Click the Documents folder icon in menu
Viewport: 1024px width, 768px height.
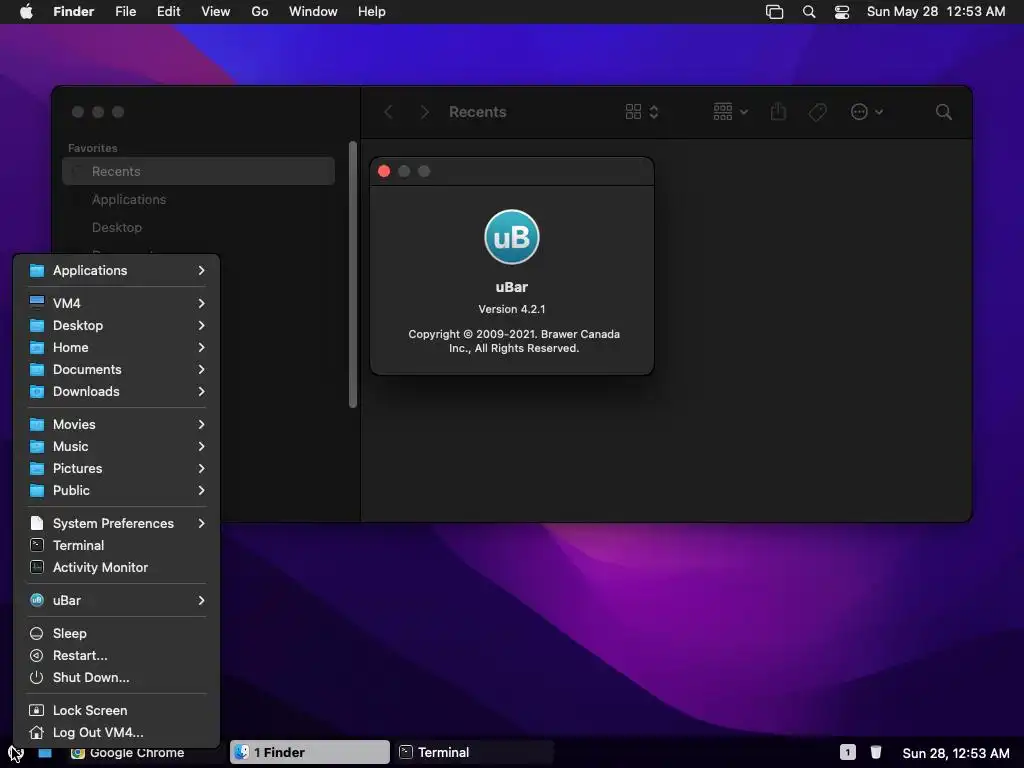tap(37, 370)
